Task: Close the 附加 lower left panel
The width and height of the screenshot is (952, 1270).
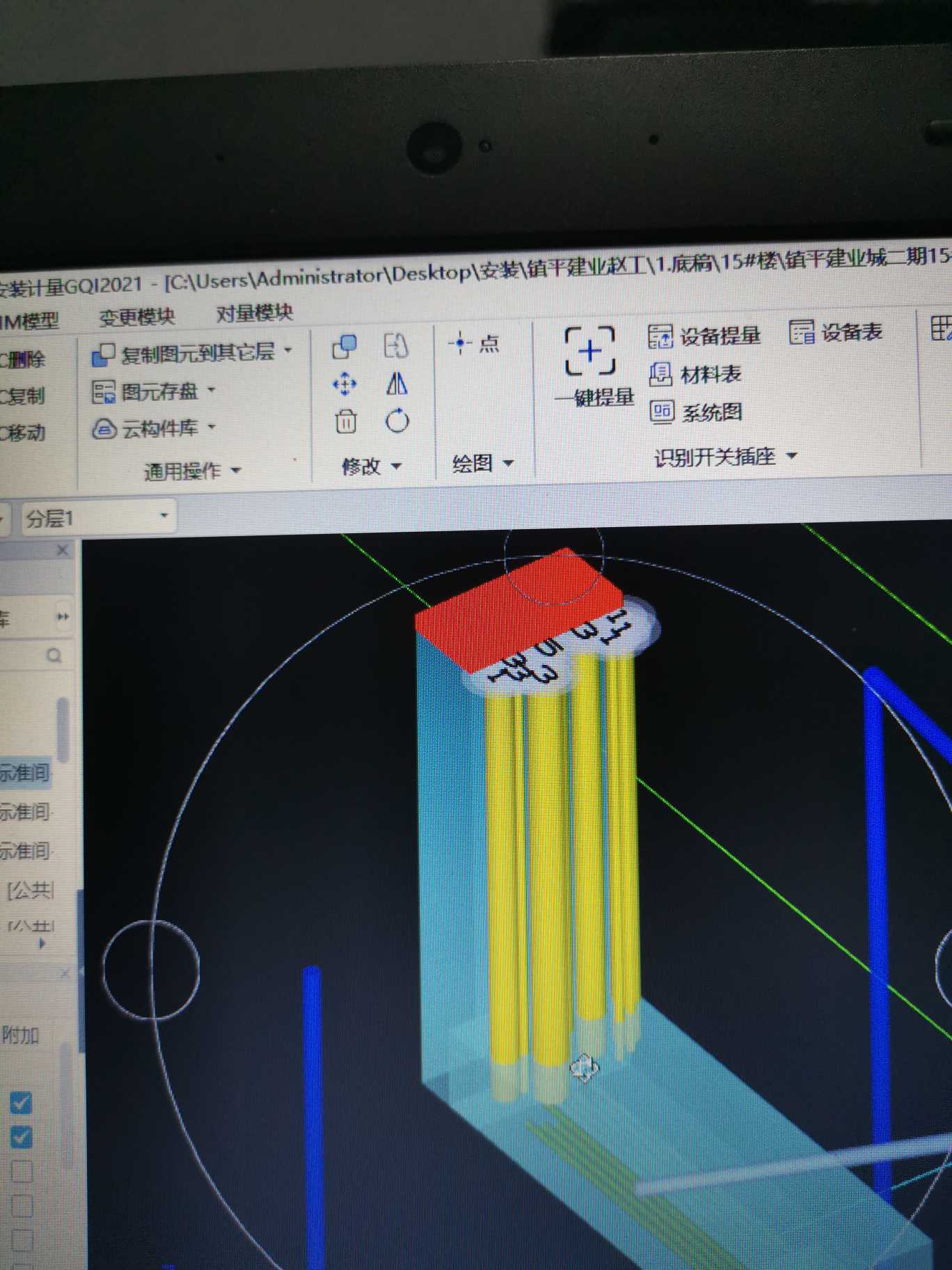Action: pyautogui.click(x=66, y=973)
